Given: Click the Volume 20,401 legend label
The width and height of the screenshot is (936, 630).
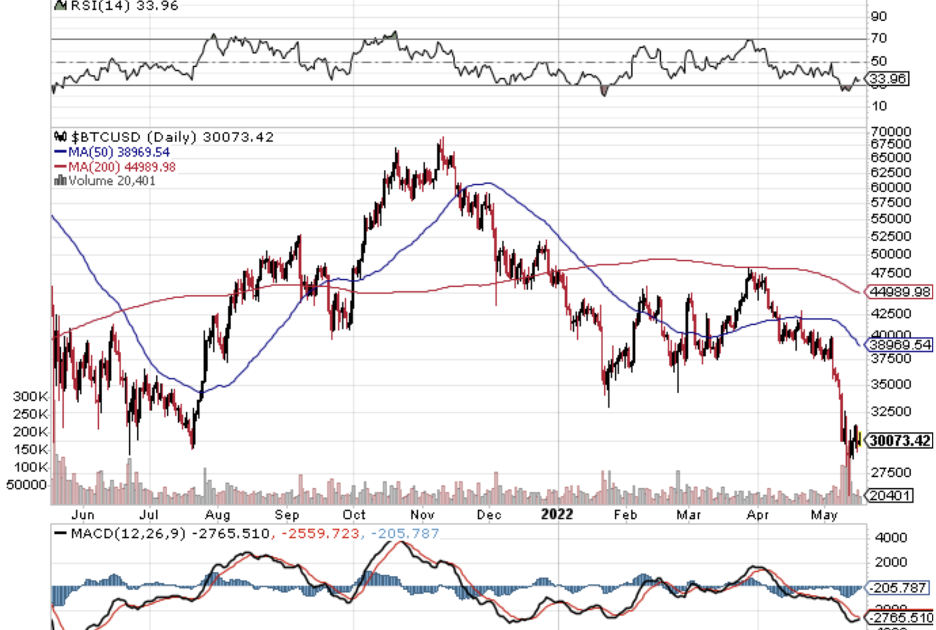Looking at the screenshot, I should 111,181.
